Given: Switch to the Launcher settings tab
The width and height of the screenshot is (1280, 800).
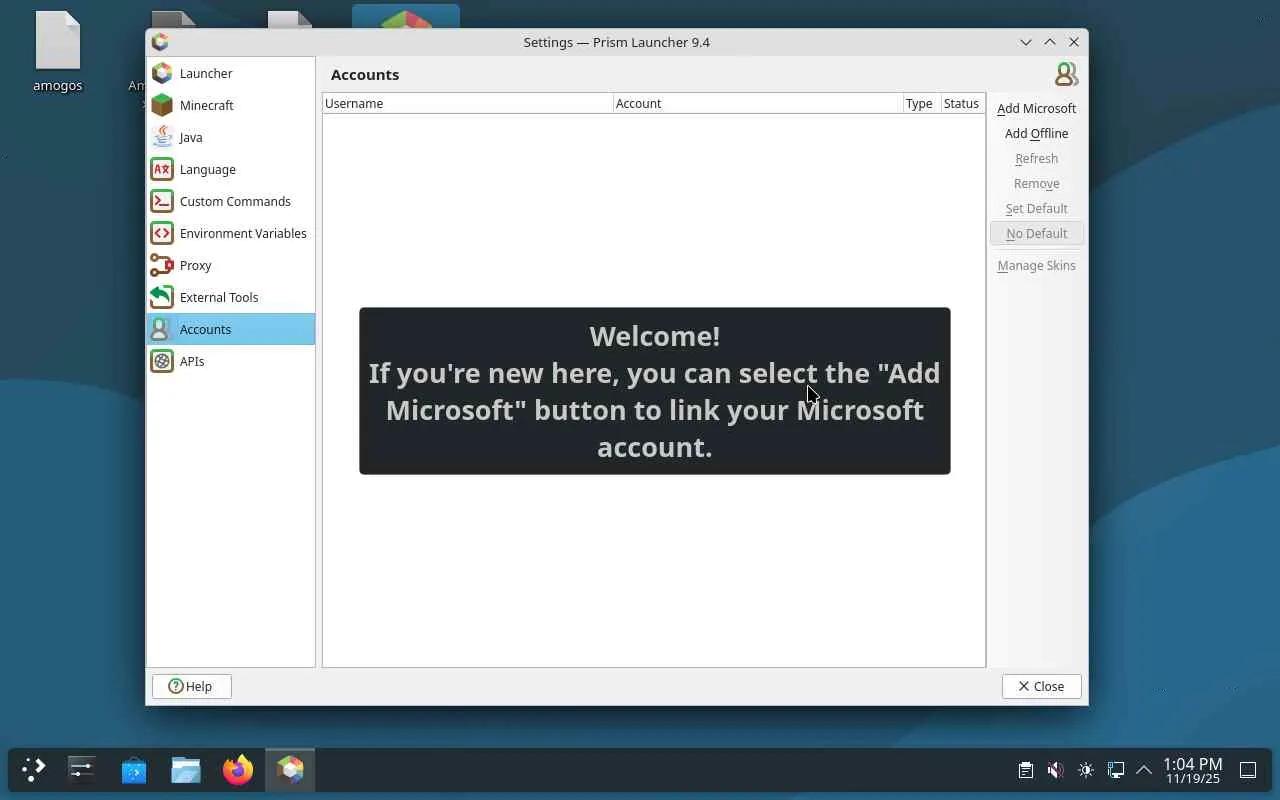Looking at the screenshot, I should (206, 73).
